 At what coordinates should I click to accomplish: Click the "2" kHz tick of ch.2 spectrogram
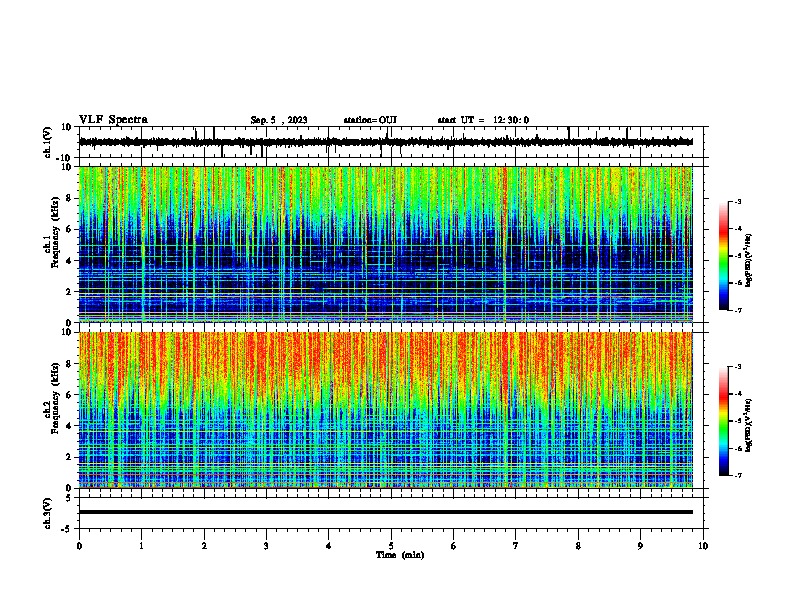[69, 457]
